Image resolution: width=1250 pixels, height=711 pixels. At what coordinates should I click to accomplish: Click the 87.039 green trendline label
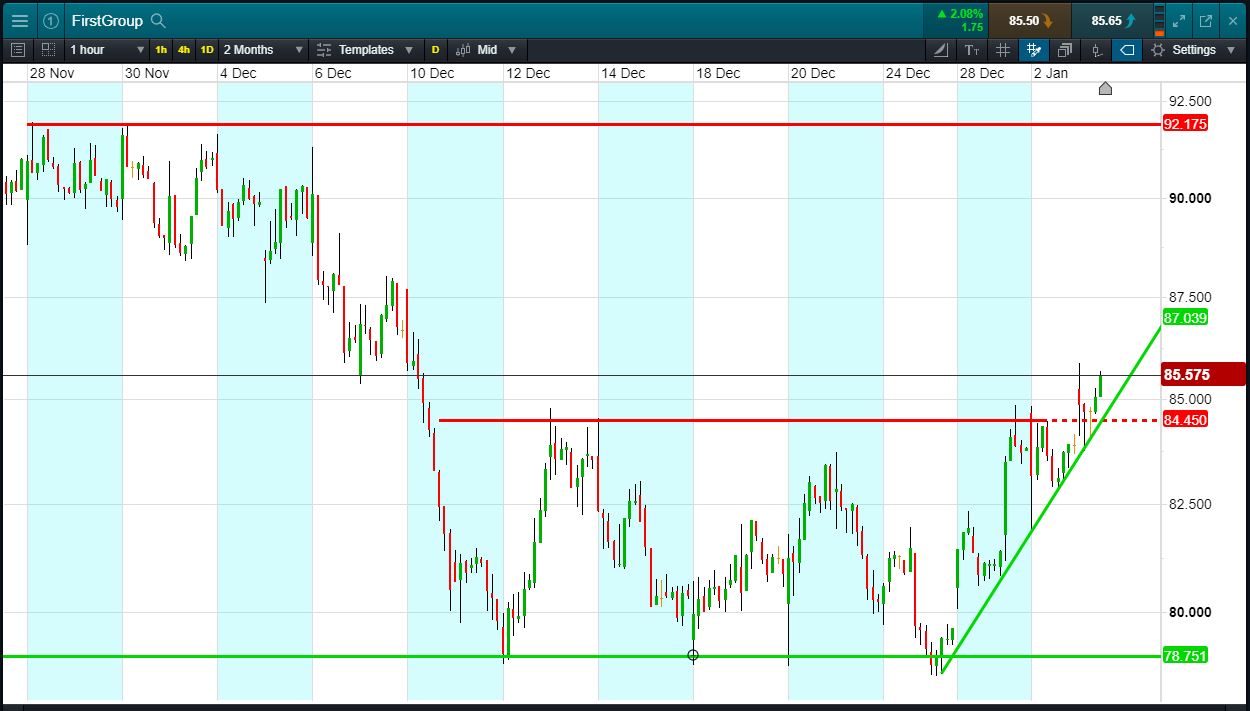(1186, 318)
